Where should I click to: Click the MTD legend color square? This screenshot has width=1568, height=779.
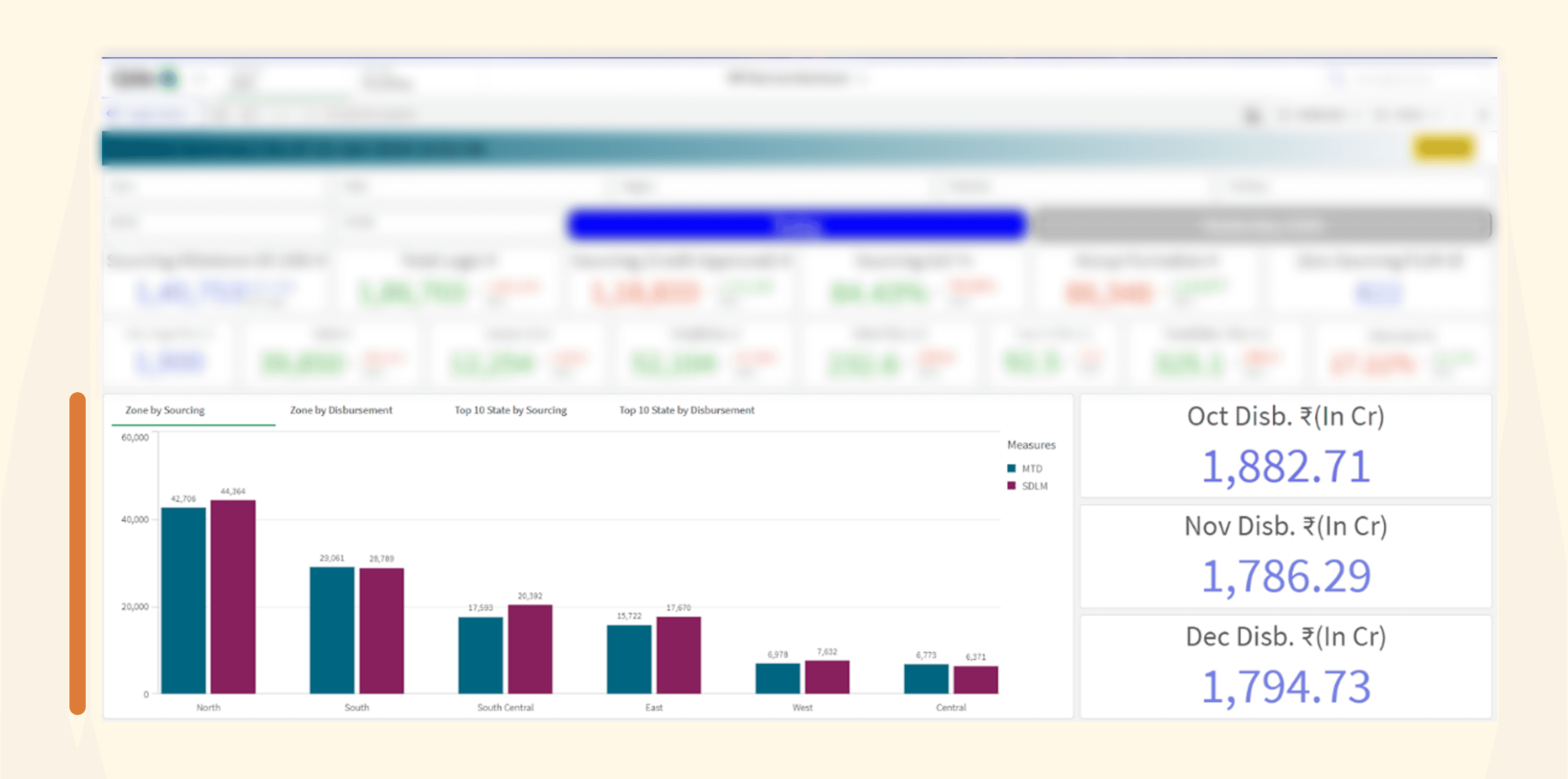[1011, 468]
